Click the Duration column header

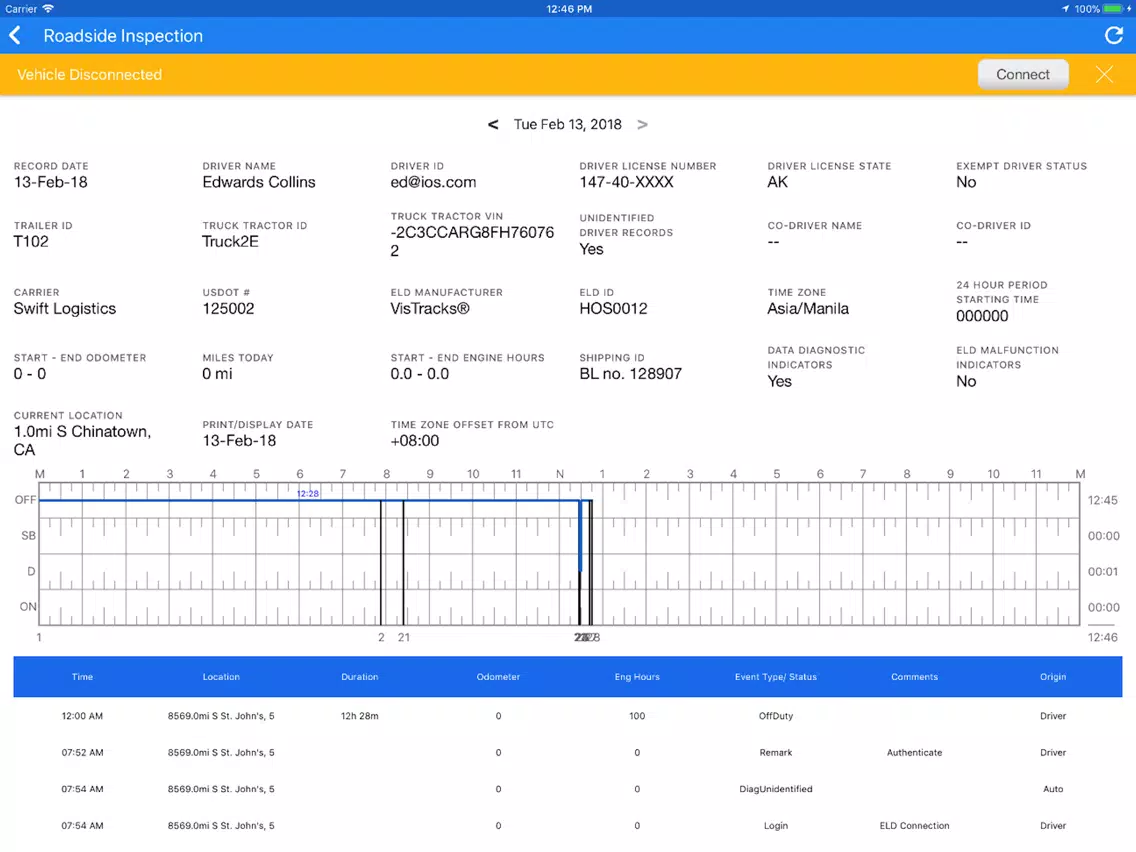(359, 677)
